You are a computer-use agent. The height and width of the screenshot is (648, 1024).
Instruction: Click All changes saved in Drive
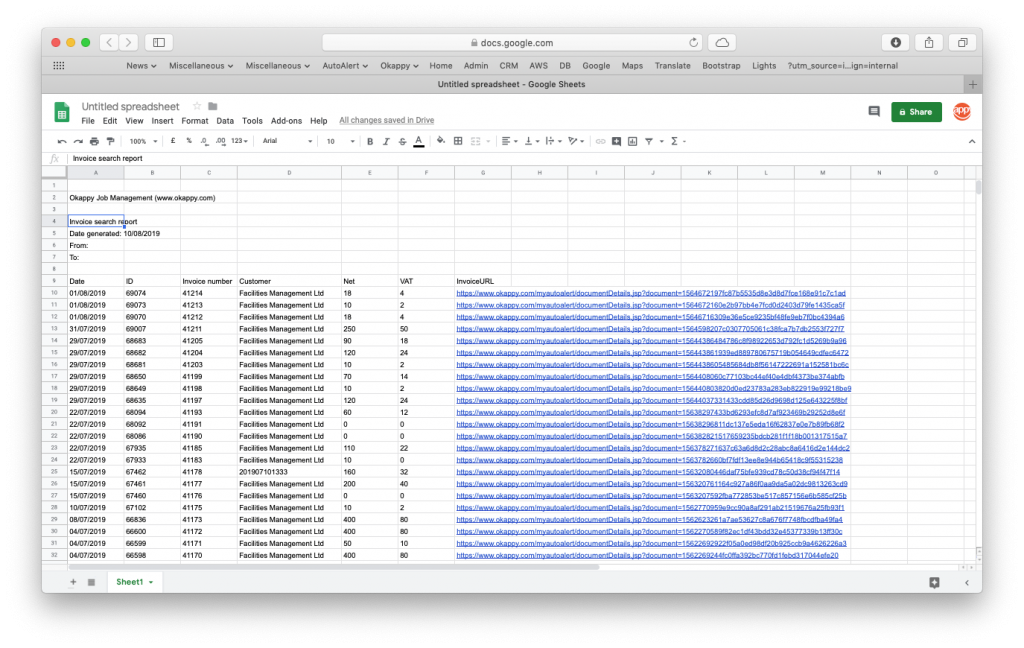tap(387, 120)
